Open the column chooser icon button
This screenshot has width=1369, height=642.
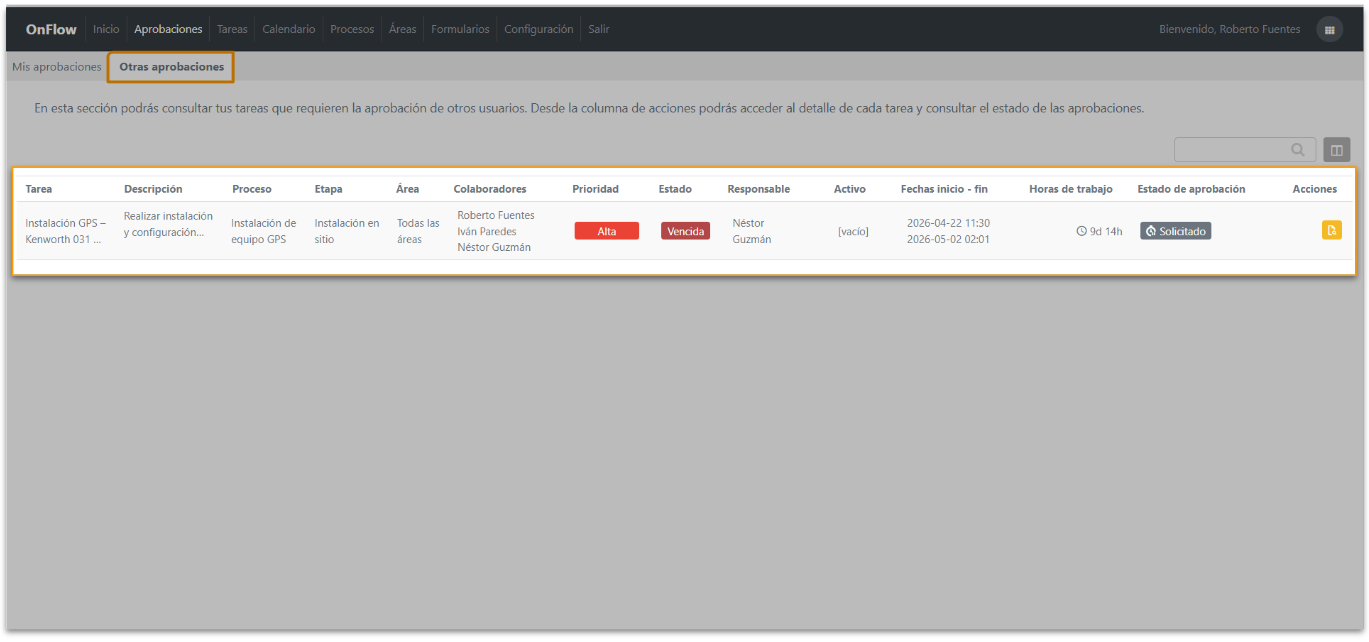1336,150
